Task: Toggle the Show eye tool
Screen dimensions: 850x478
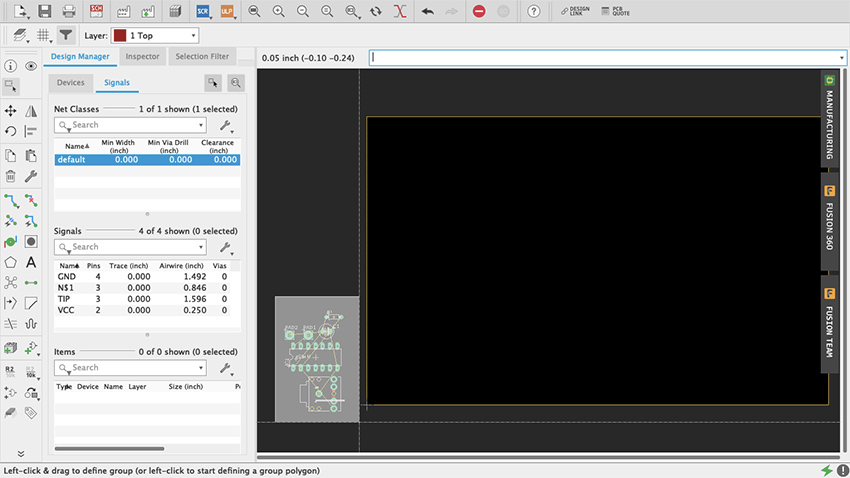Action: tap(31, 66)
